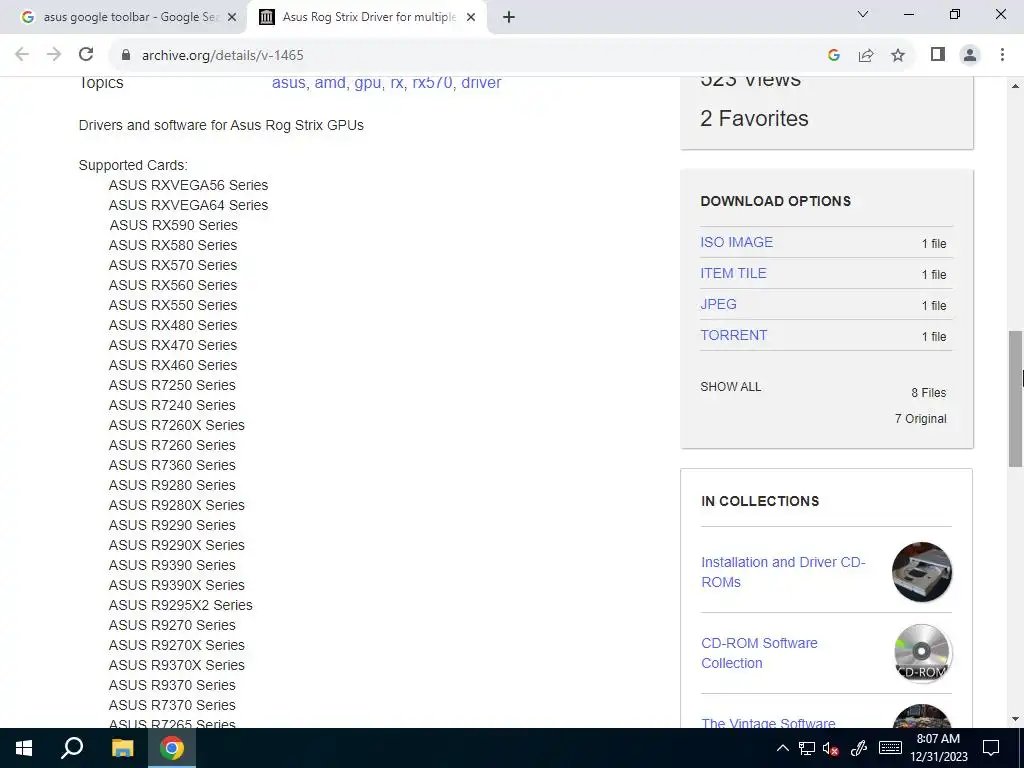This screenshot has width=1024, height=768.
Task: Open the tab search chevron
Action: 863,14
